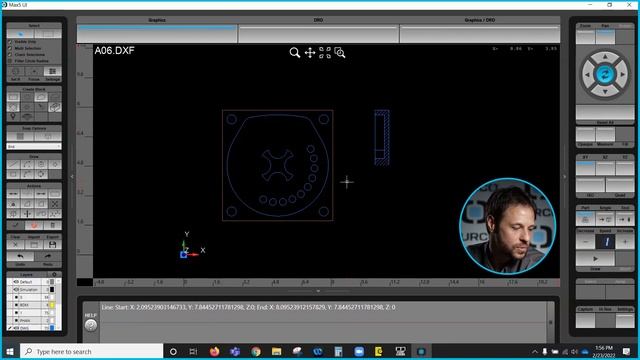Click the black color swatch of Simulation layer
The image size is (640, 360).
(x=52, y=289)
